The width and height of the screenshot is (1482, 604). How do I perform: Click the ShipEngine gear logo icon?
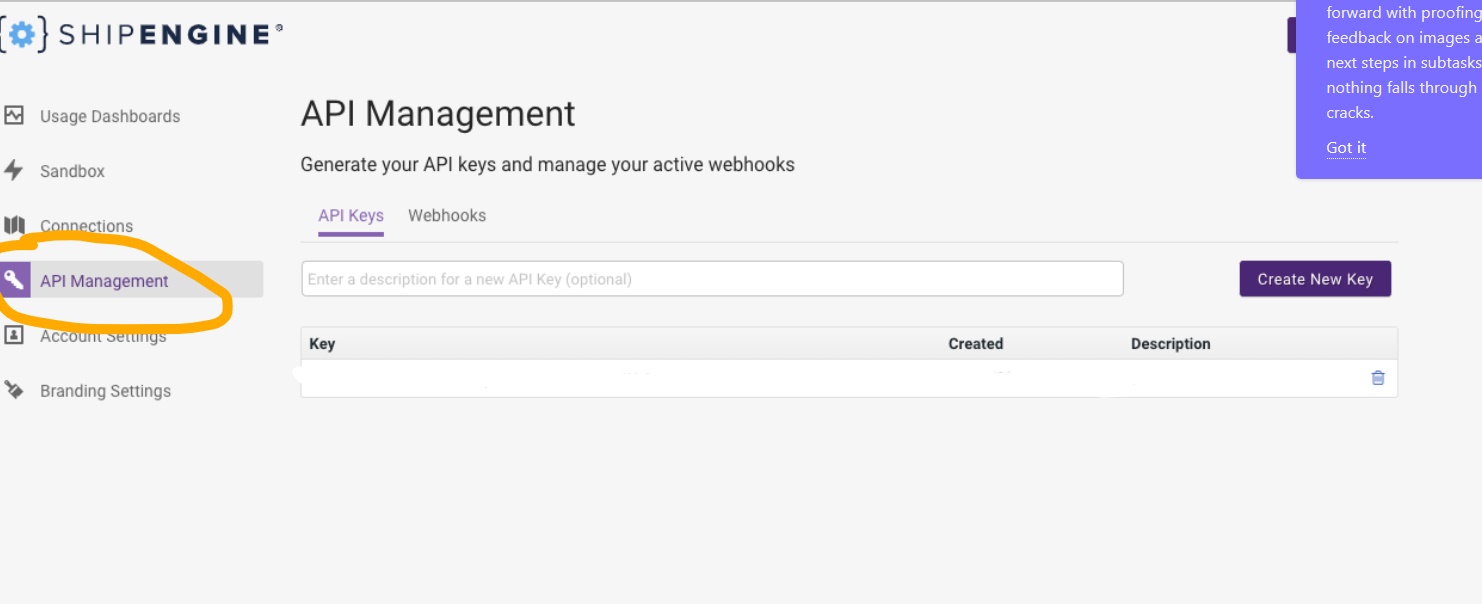pos(20,35)
